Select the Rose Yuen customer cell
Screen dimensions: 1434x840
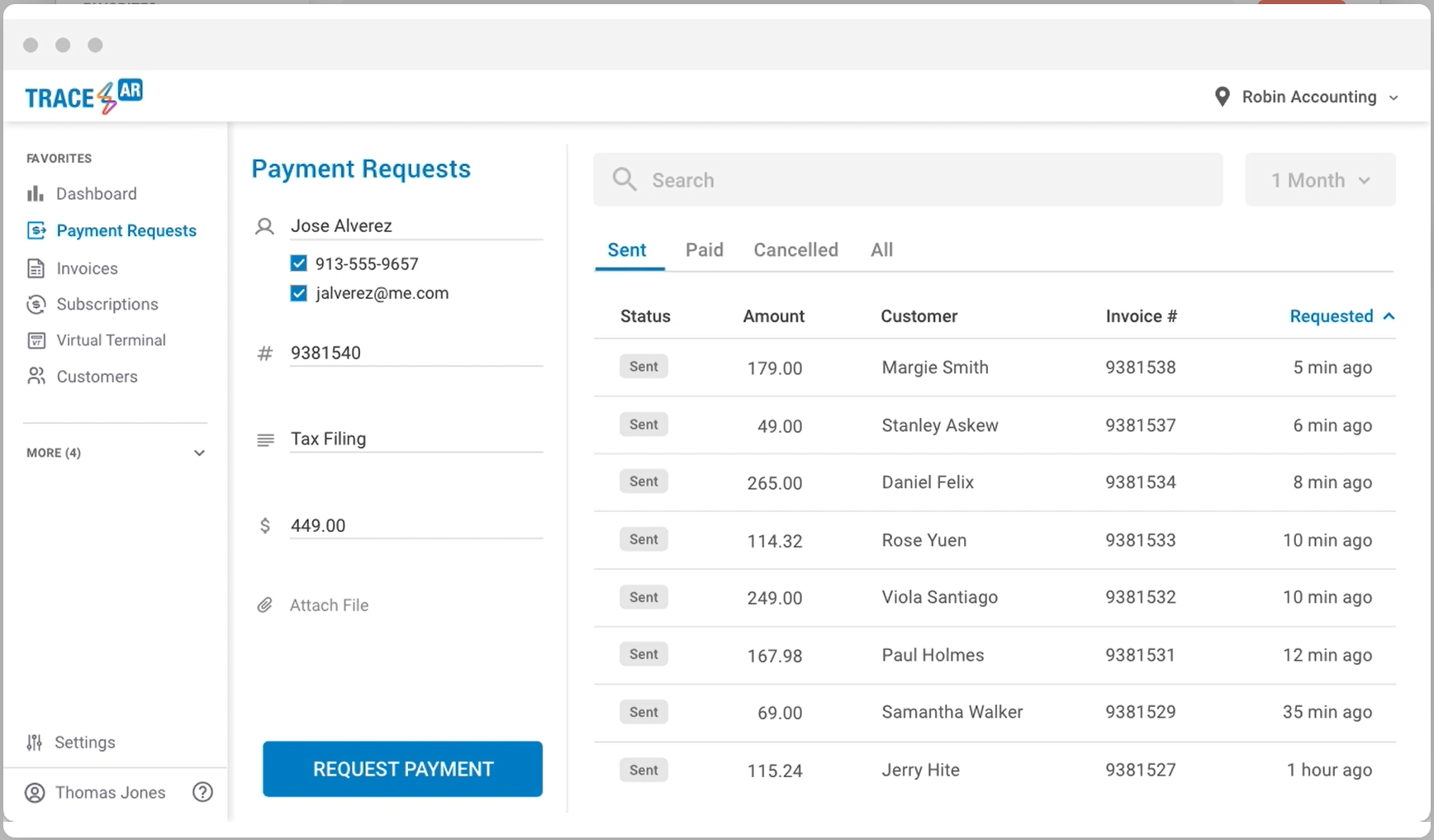point(924,540)
